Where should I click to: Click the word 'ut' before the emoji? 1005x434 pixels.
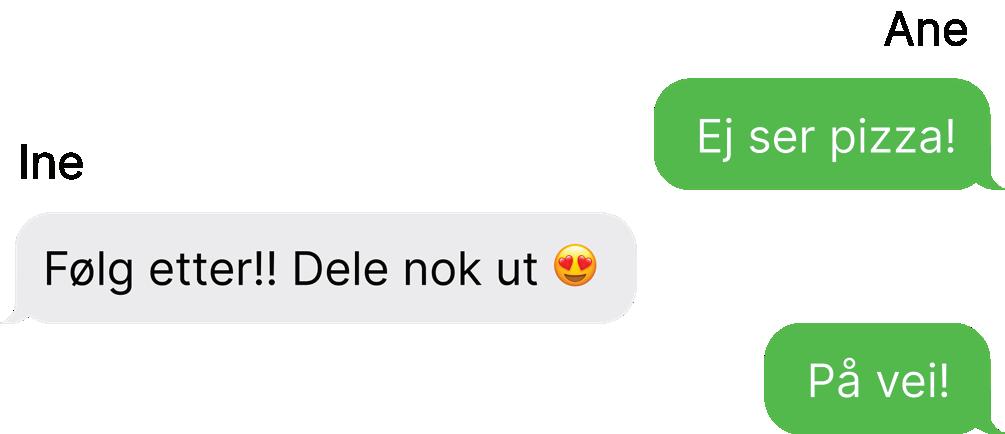click(517, 271)
